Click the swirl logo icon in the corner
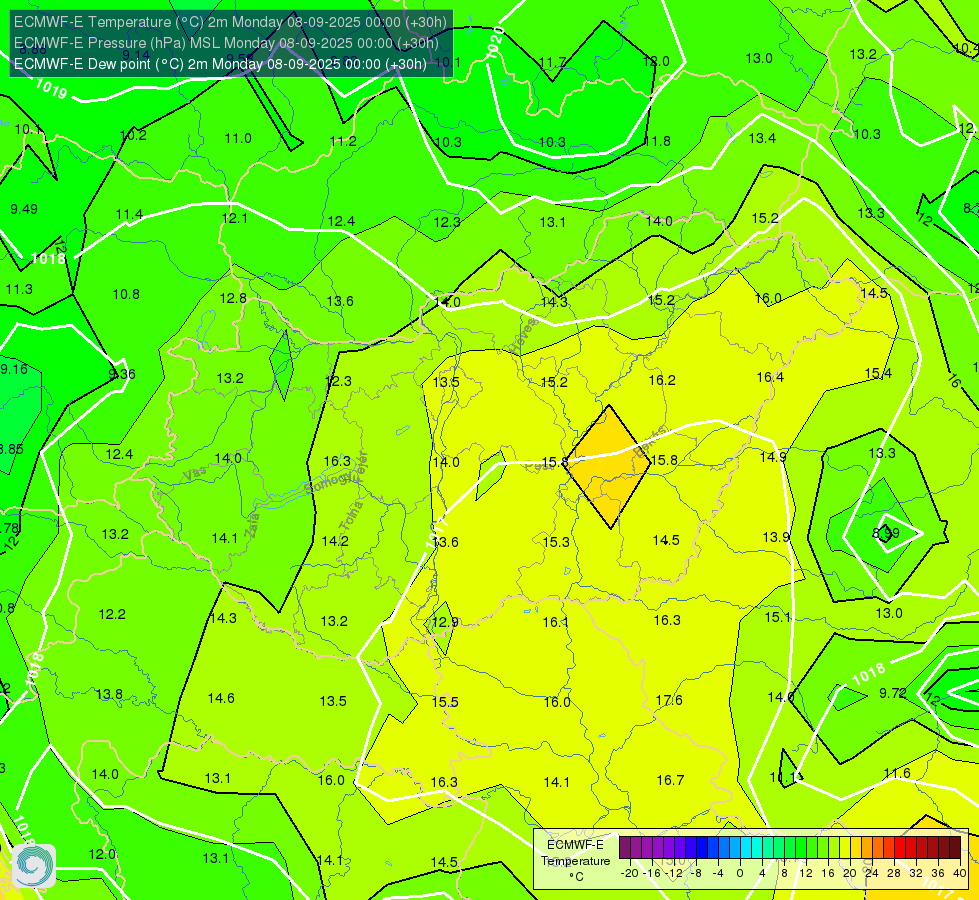Image resolution: width=979 pixels, height=900 pixels. coord(34,866)
